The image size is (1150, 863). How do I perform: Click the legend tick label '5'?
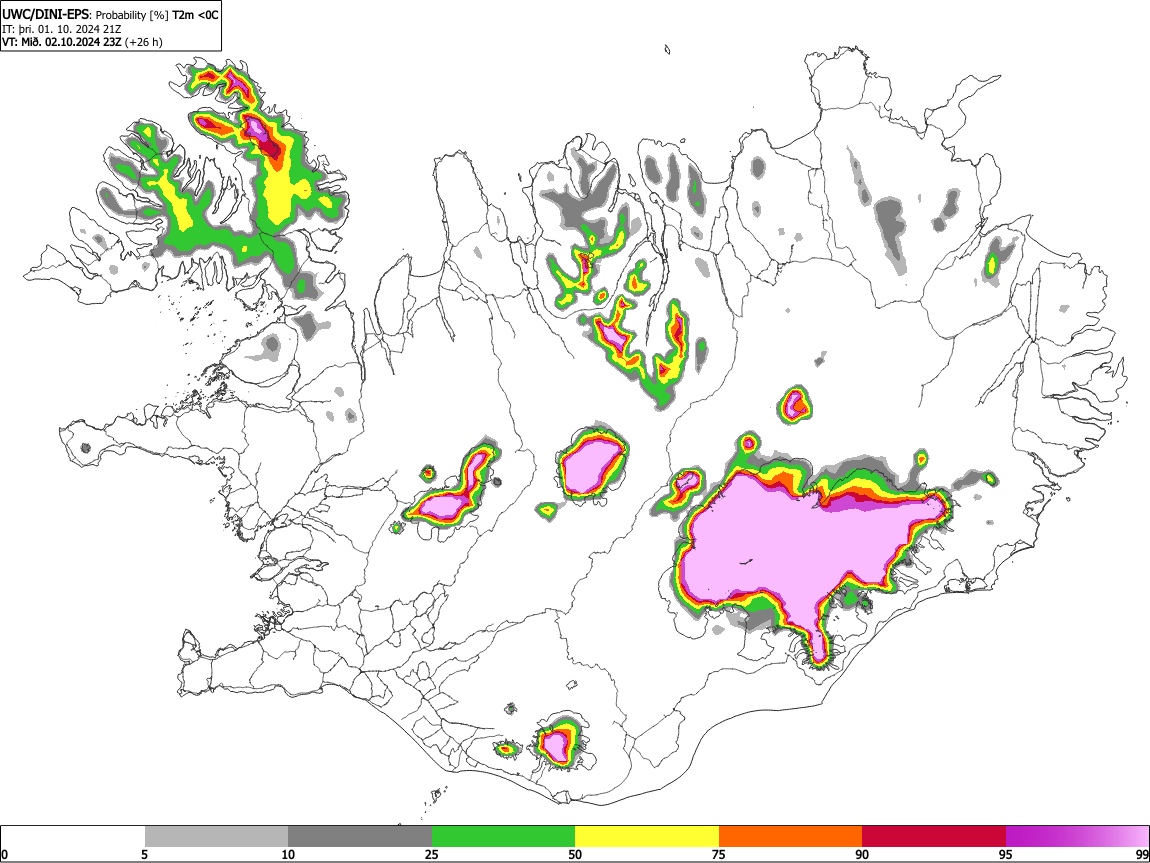pyautogui.click(x=145, y=854)
